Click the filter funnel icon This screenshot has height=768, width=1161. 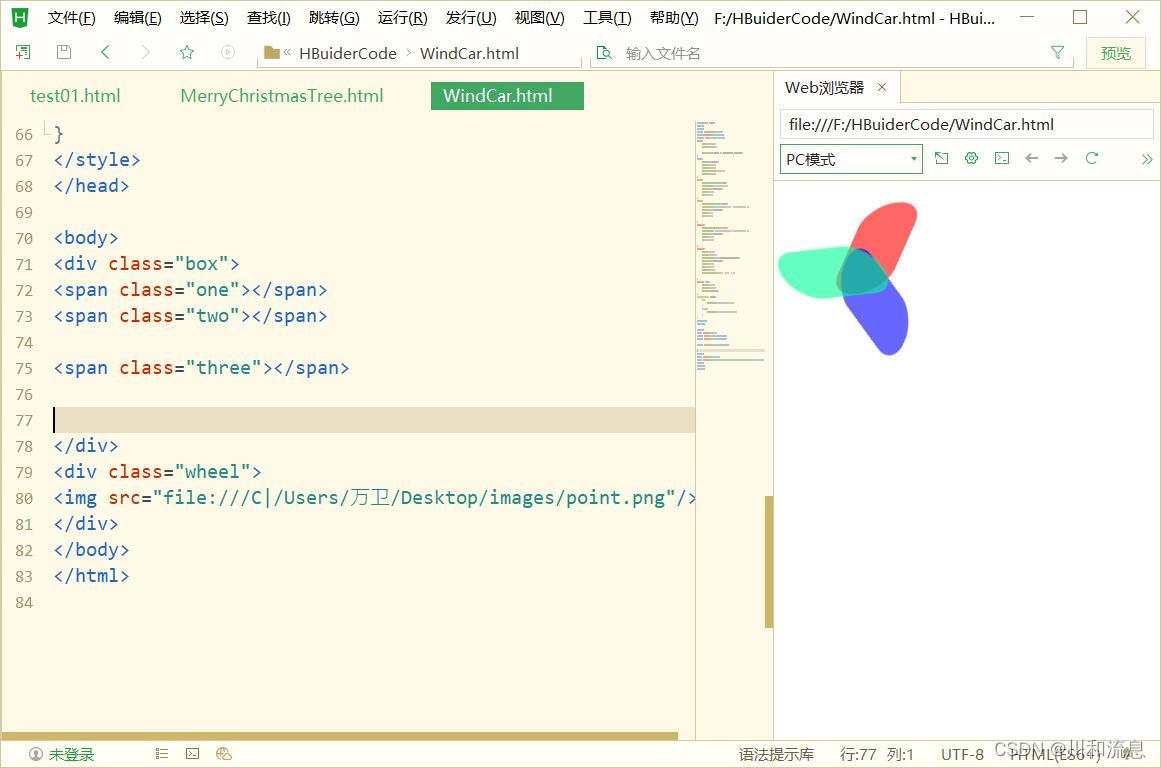click(1057, 52)
